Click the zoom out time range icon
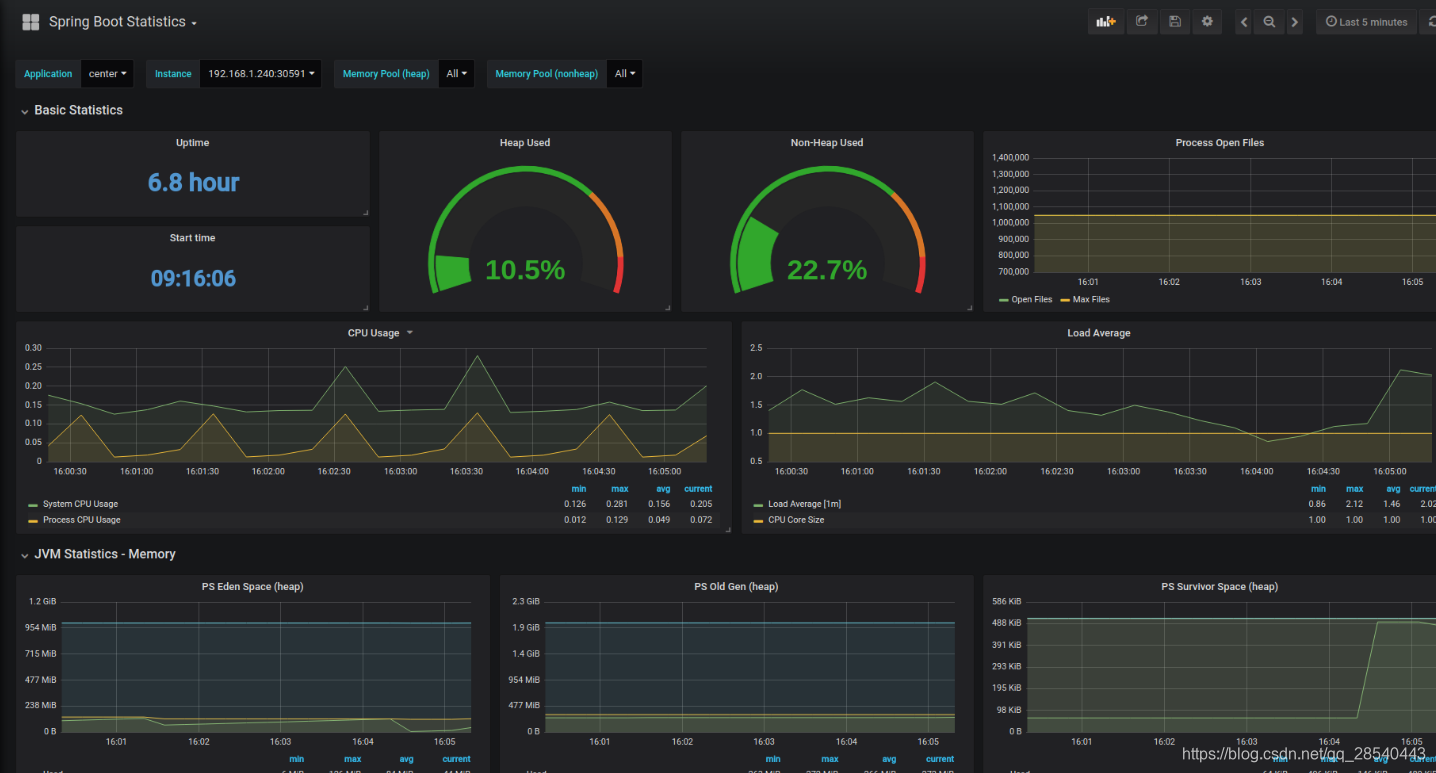The width and height of the screenshot is (1436, 773). pos(1269,22)
